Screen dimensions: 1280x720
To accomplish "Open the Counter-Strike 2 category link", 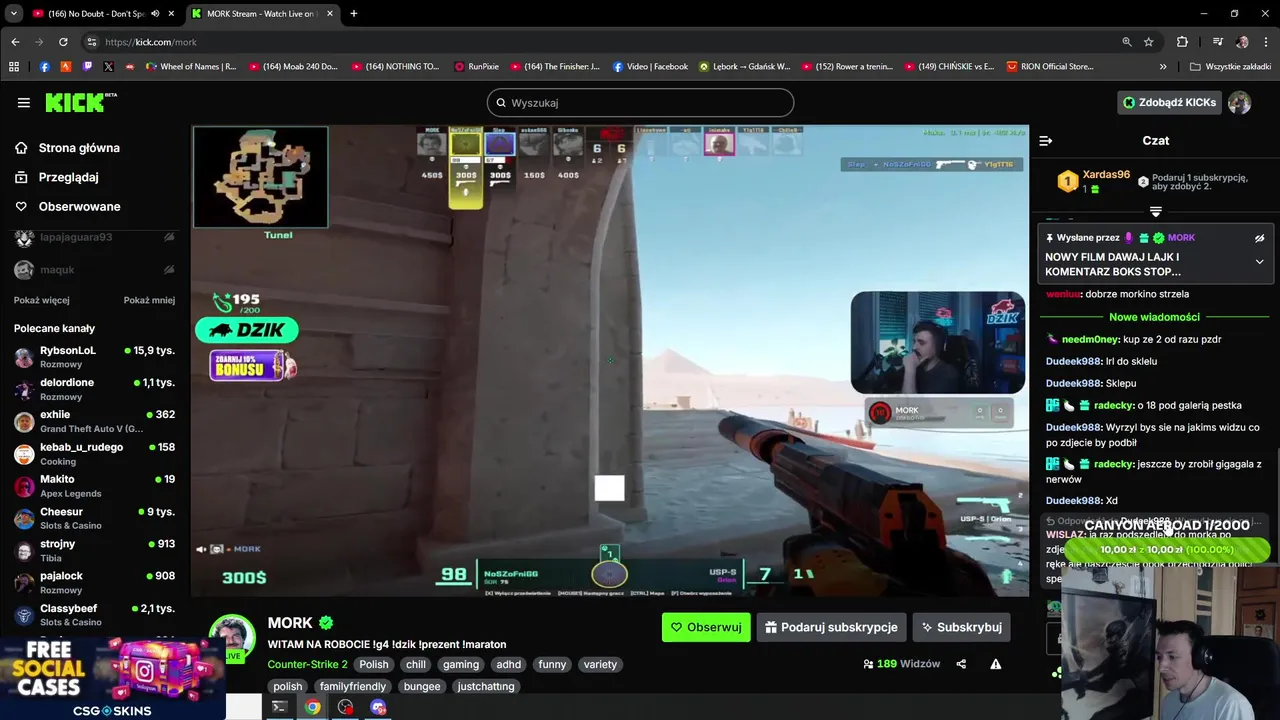I will point(307,664).
